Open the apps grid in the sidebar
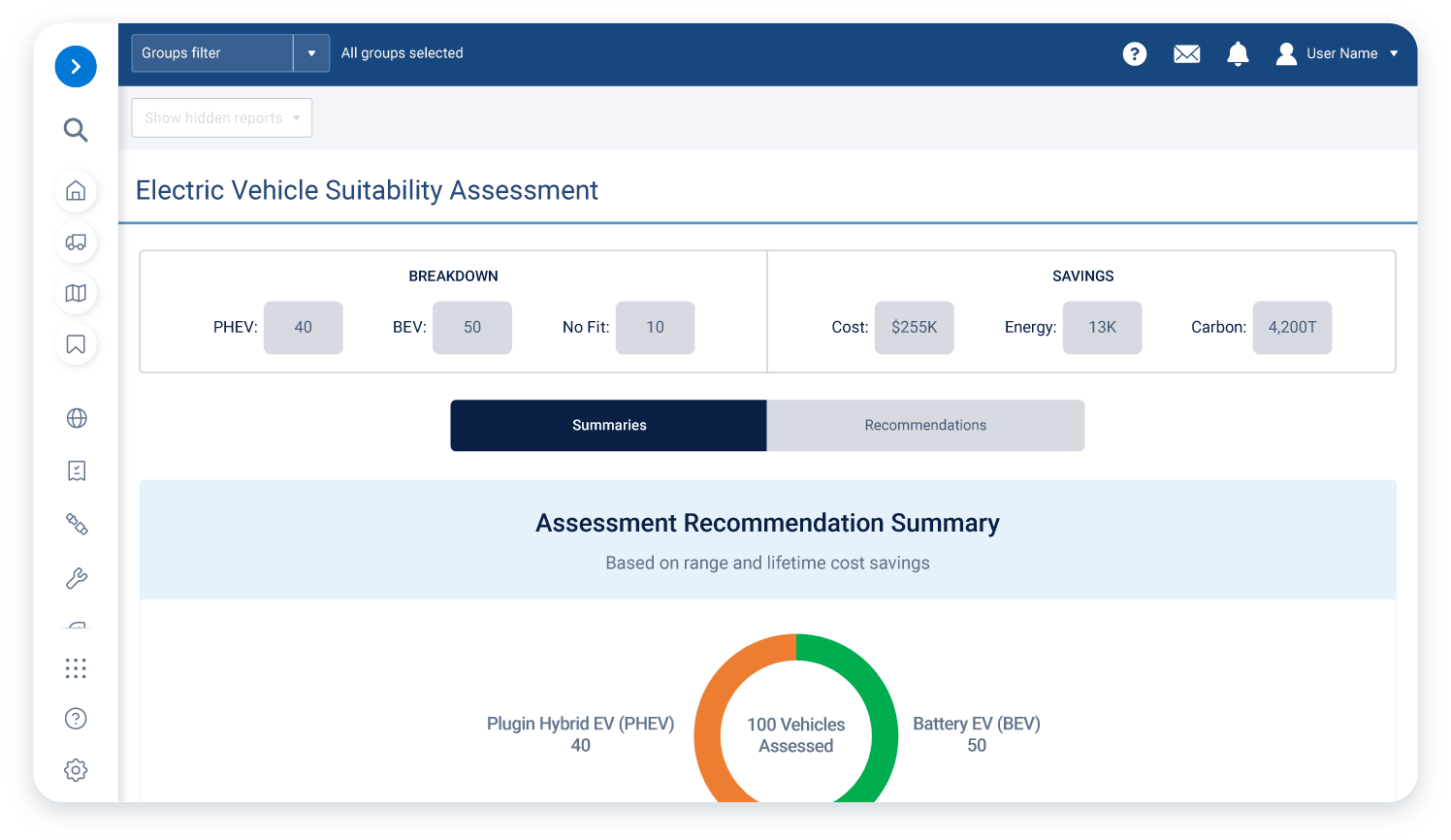This screenshot has width=1451, height=840. coord(76,667)
